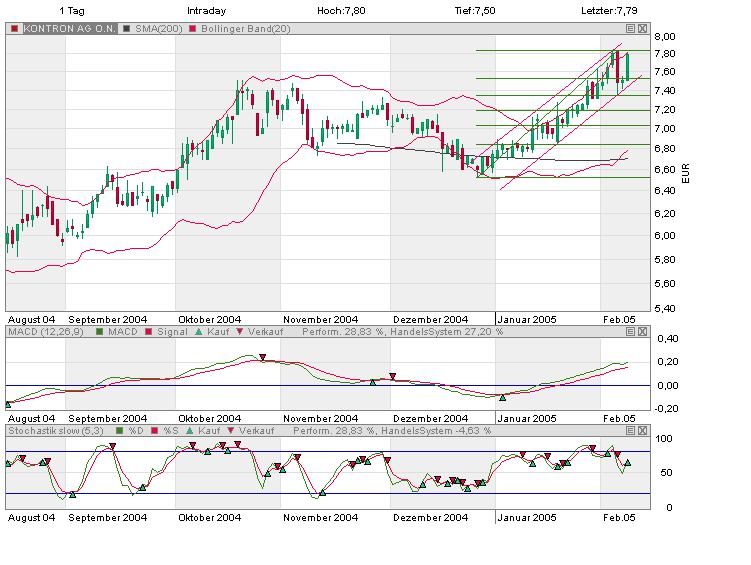The width and height of the screenshot is (751, 565).
Task: Switch to the Intraday view
Action: tap(206, 11)
